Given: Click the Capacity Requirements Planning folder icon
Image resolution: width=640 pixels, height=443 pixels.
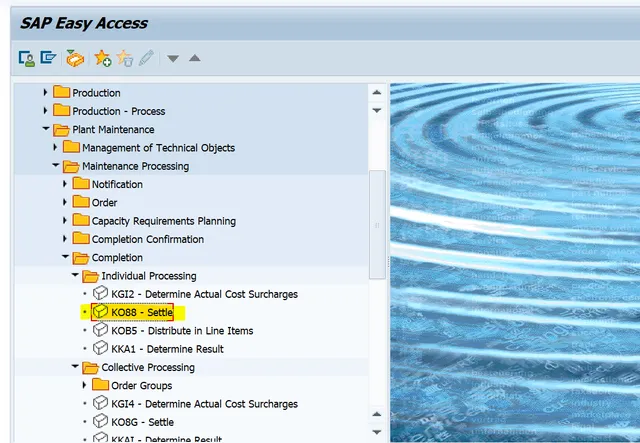Looking at the screenshot, I should point(81,220).
